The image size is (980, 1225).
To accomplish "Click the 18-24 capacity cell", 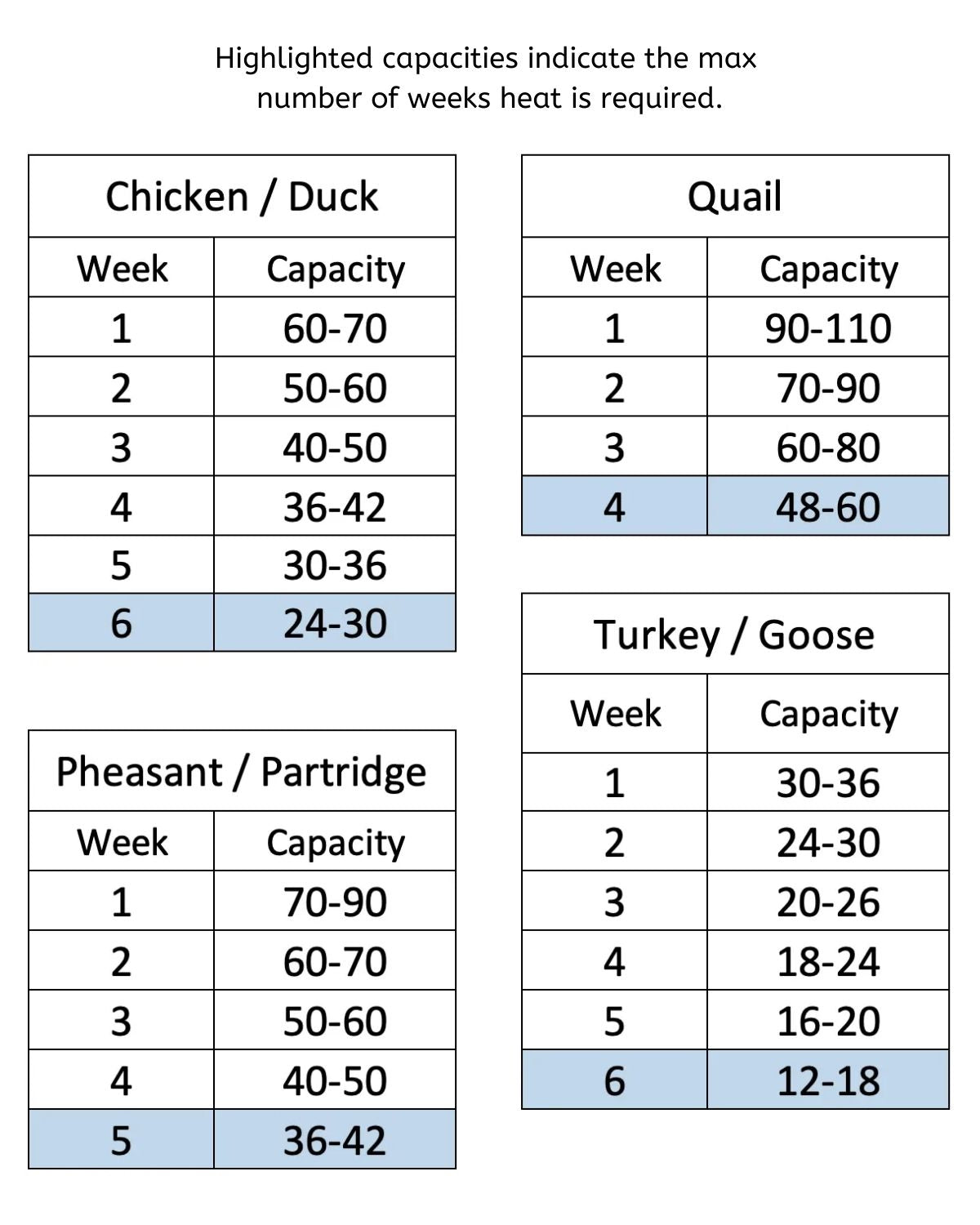I will point(827,961).
